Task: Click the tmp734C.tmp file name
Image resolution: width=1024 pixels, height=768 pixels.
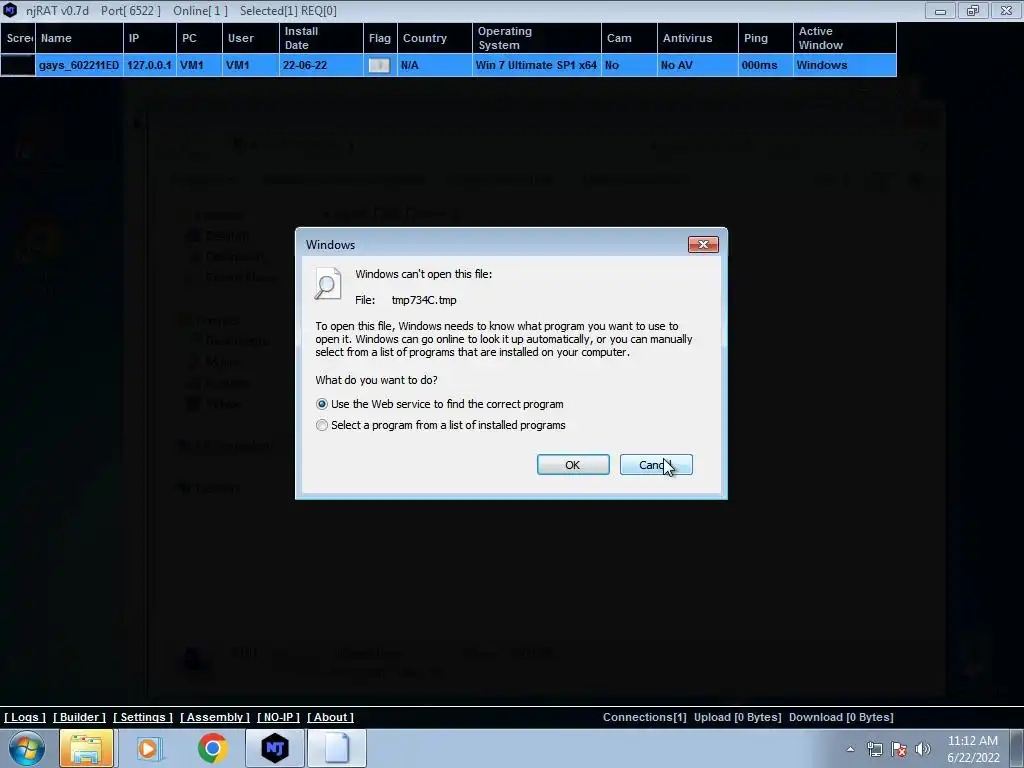Action: [424, 300]
